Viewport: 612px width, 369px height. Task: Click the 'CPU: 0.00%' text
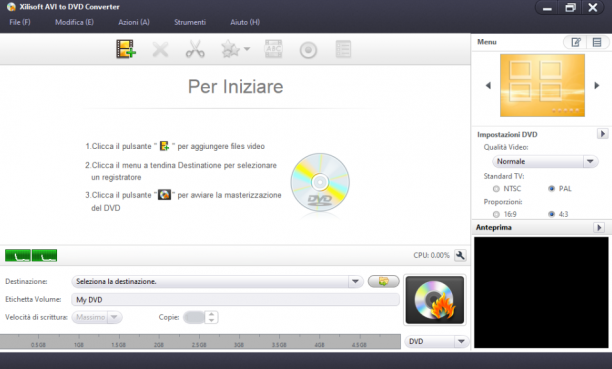point(431,255)
